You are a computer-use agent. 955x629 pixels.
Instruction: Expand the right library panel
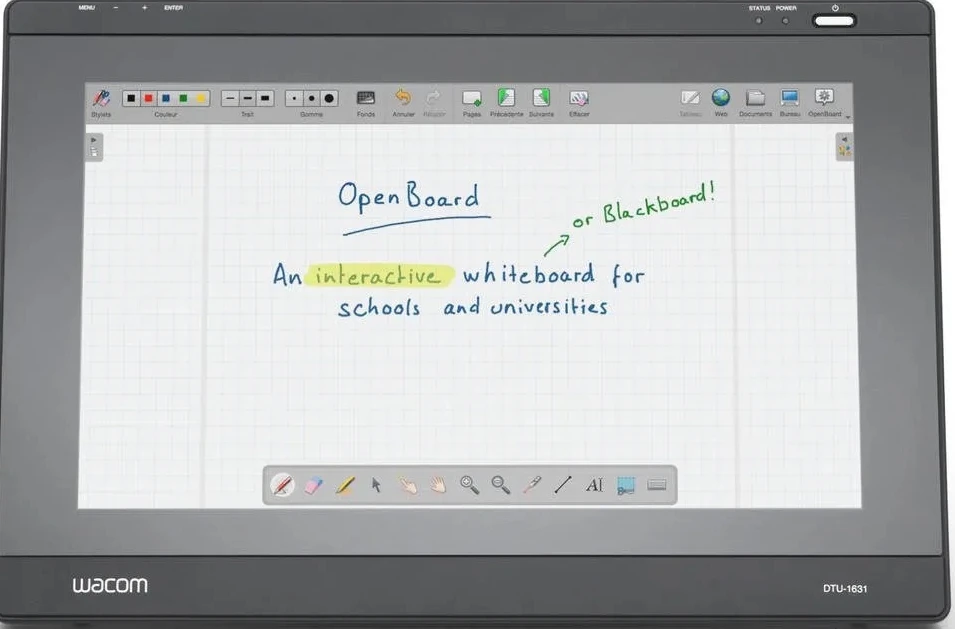844,147
